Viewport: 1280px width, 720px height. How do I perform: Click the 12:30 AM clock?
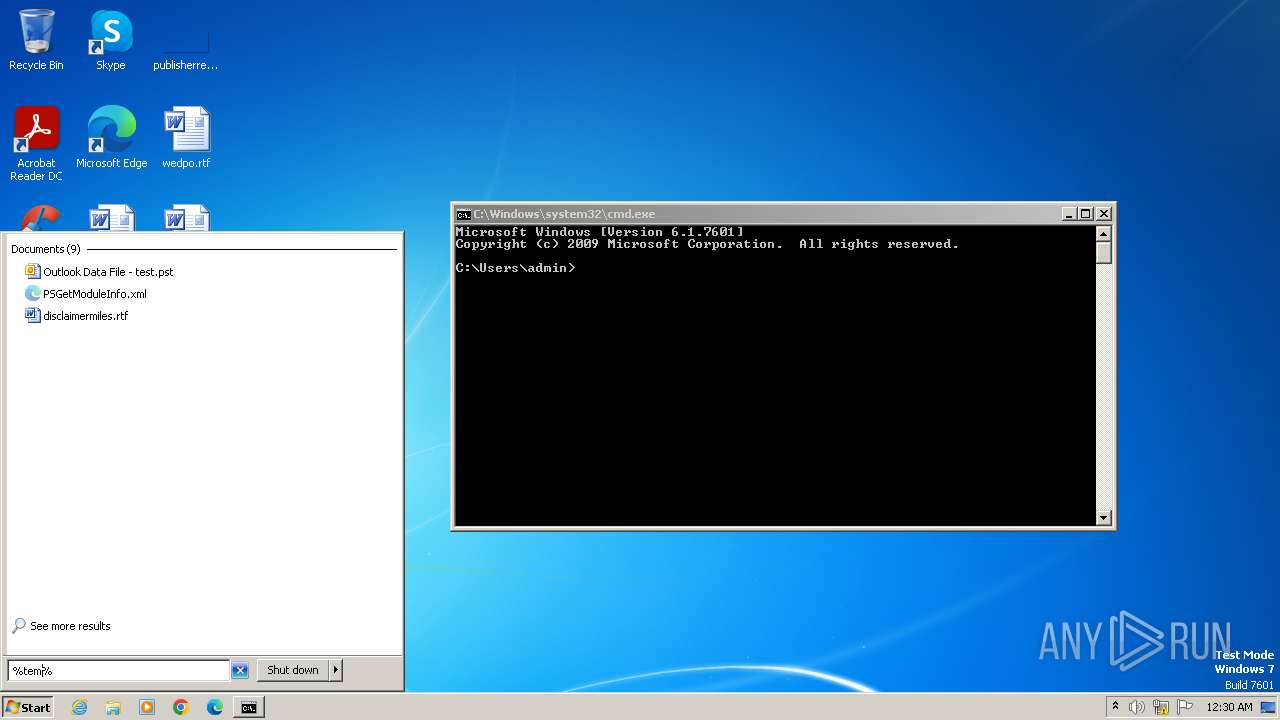click(1229, 707)
